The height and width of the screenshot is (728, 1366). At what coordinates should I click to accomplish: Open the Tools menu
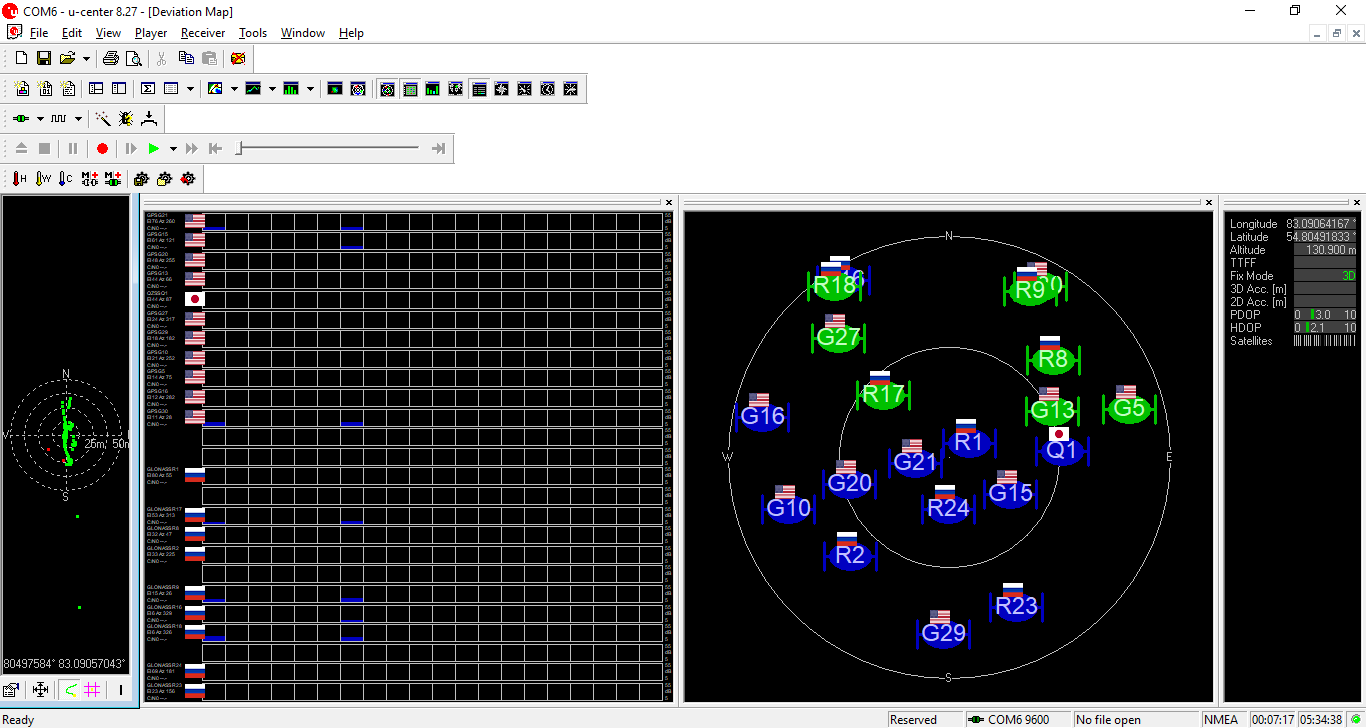coord(253,33)
